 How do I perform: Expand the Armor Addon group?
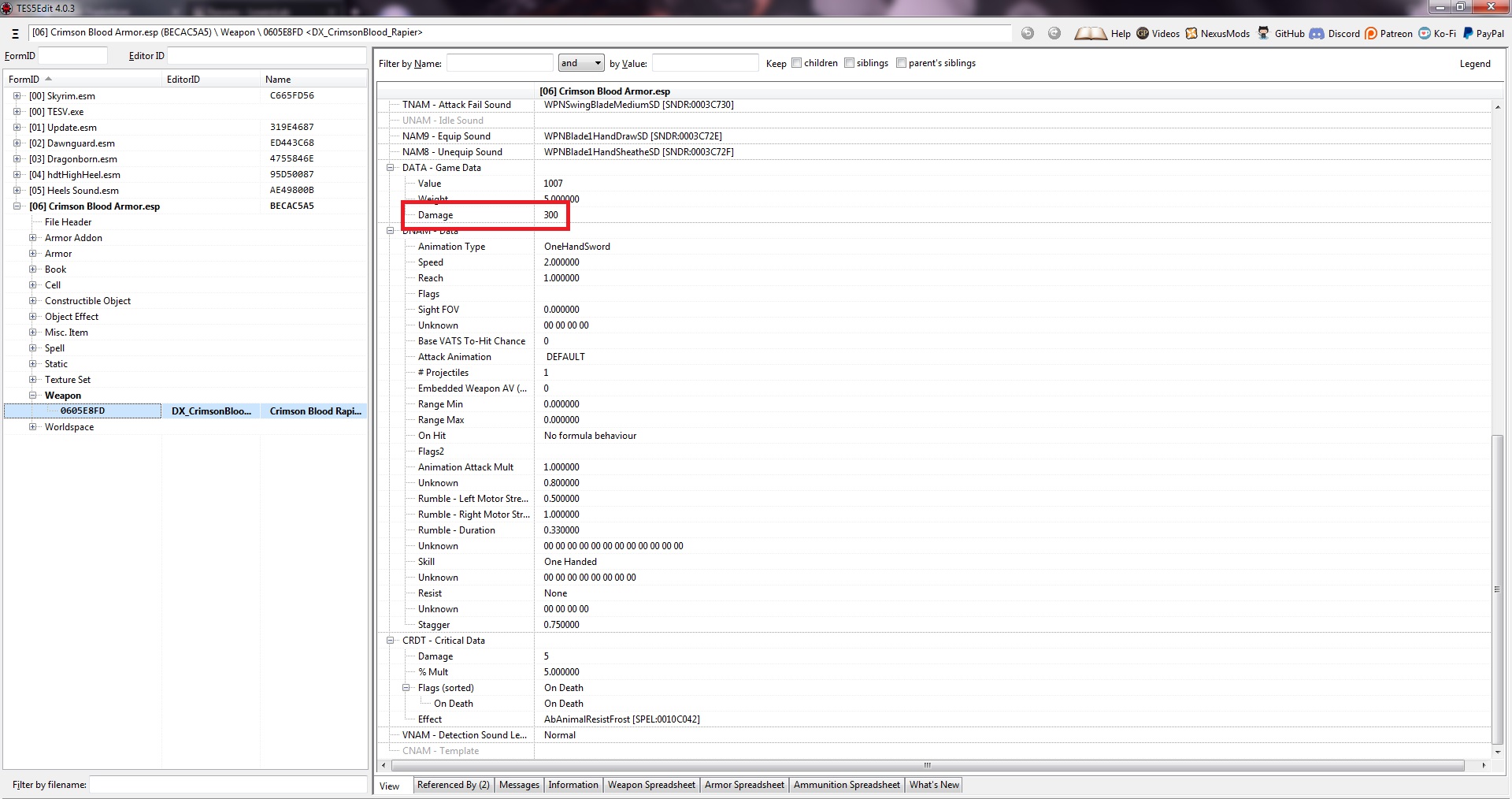pos(32,238)
